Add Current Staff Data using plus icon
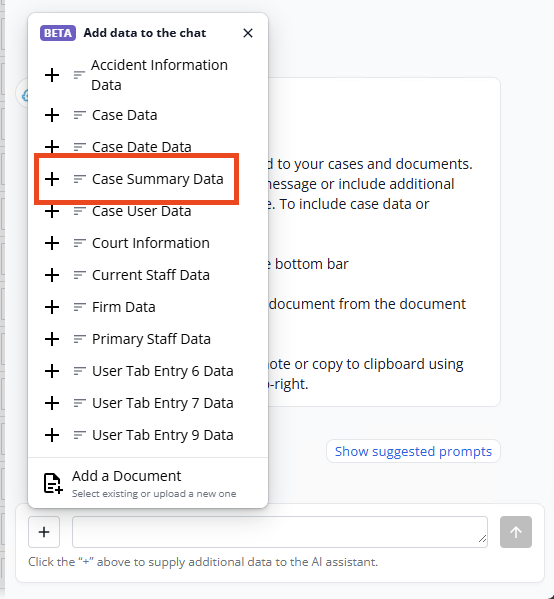This screenshot has height=599, width=554. click(52, 275)
